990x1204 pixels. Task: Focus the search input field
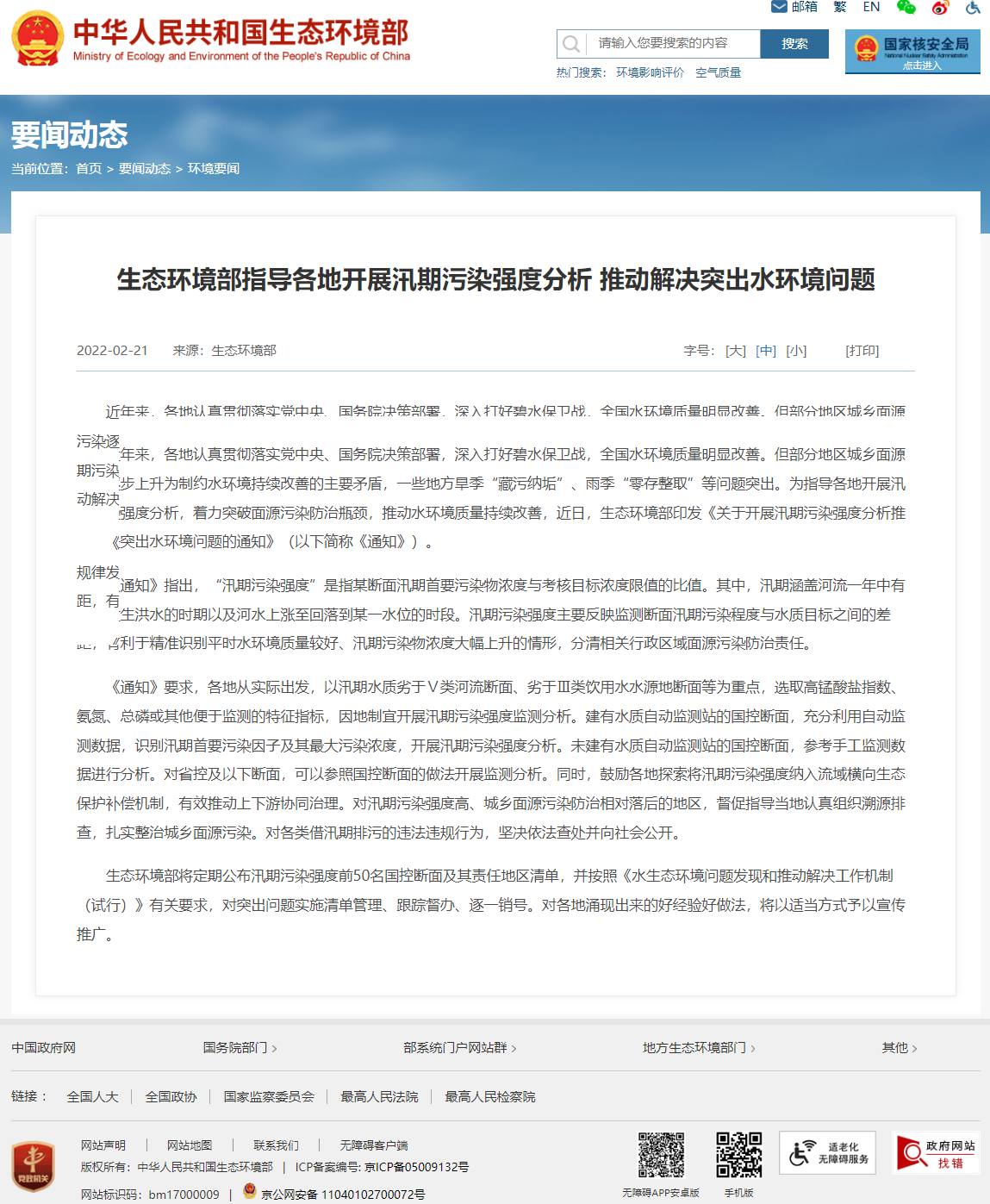[x=673, y=44]
